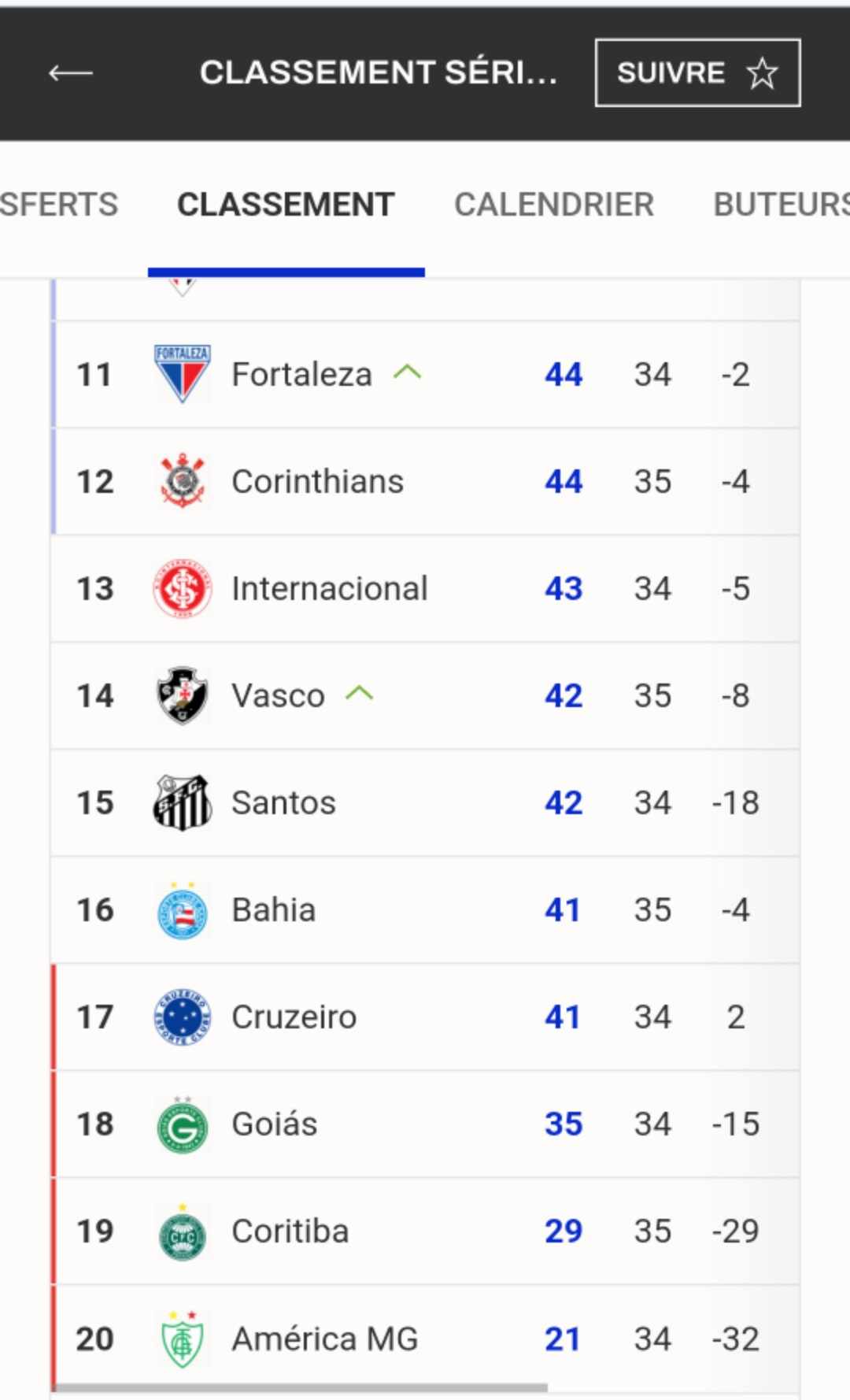Open the Corinthians team name link

pos(317,482)
